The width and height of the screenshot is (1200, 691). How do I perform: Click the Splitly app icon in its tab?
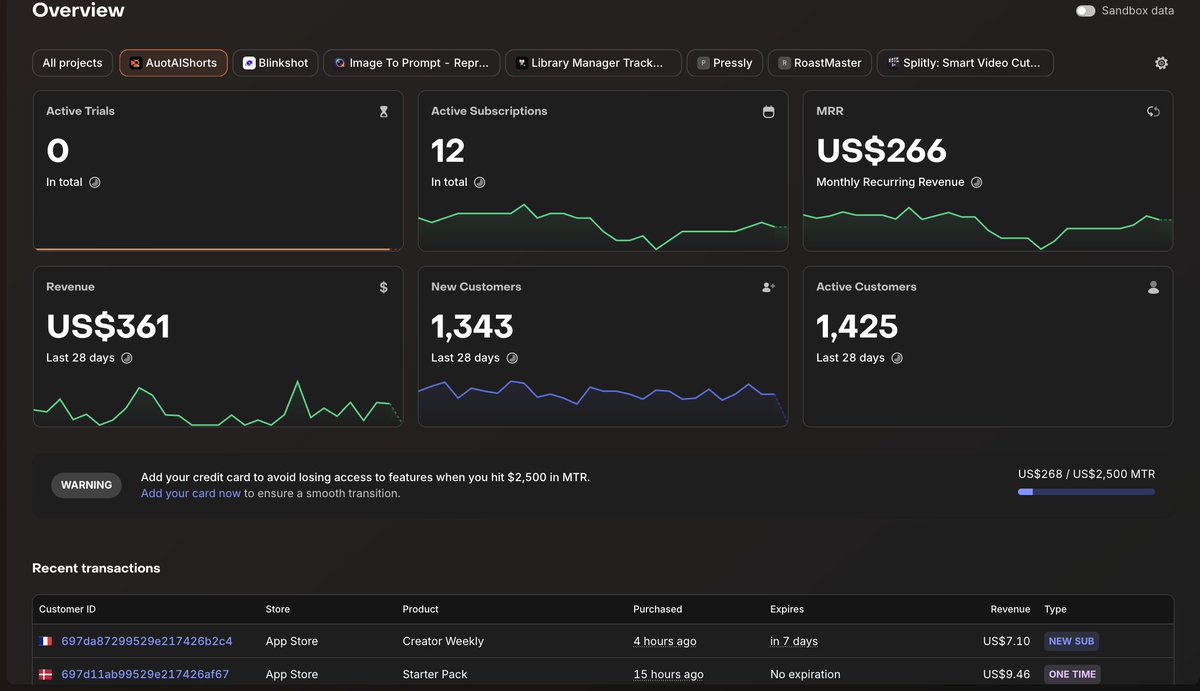[x=893, y=63]
